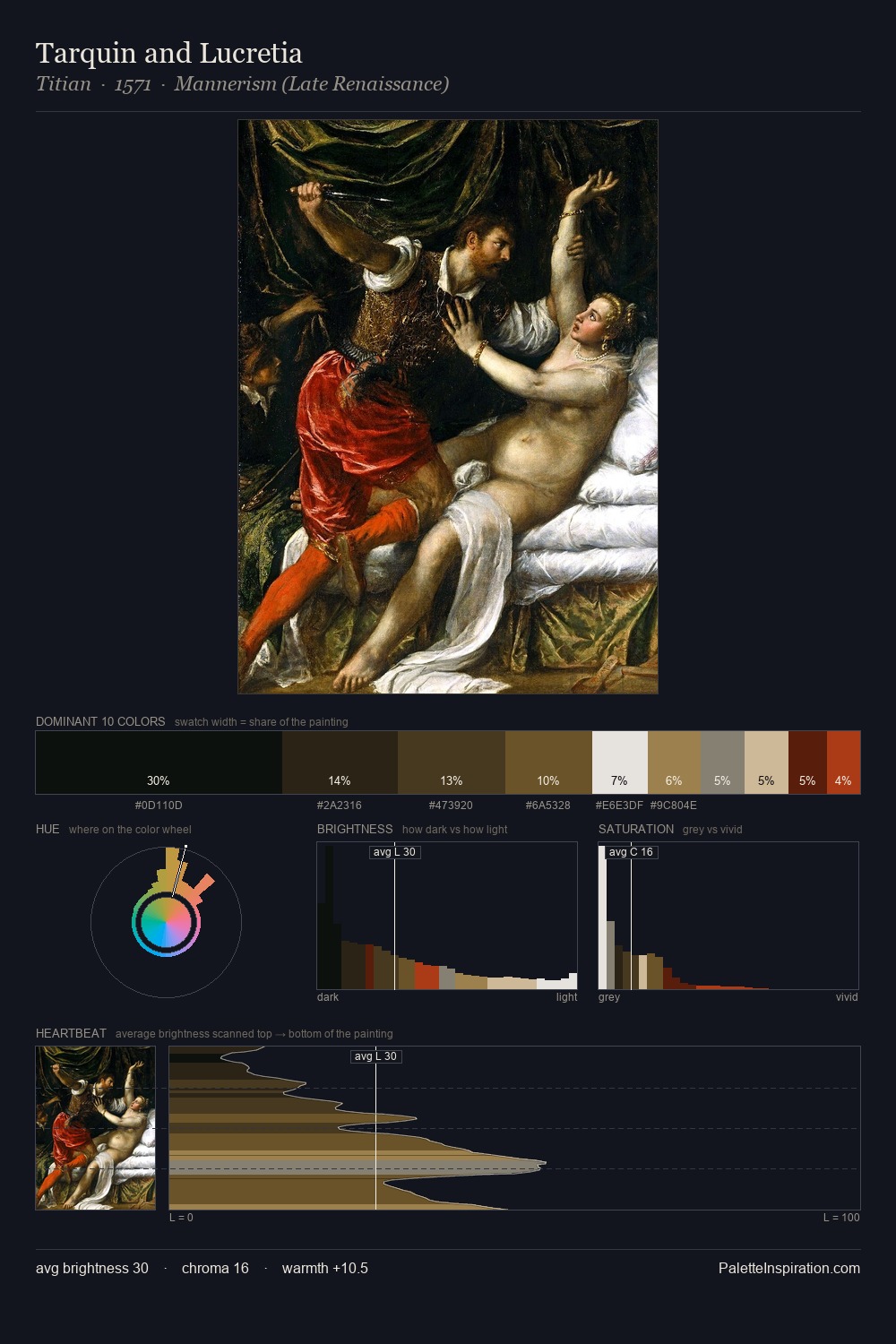
Task: Select the 7% off-white swatch
Action: pyautogui.click(x=620, y=762)
